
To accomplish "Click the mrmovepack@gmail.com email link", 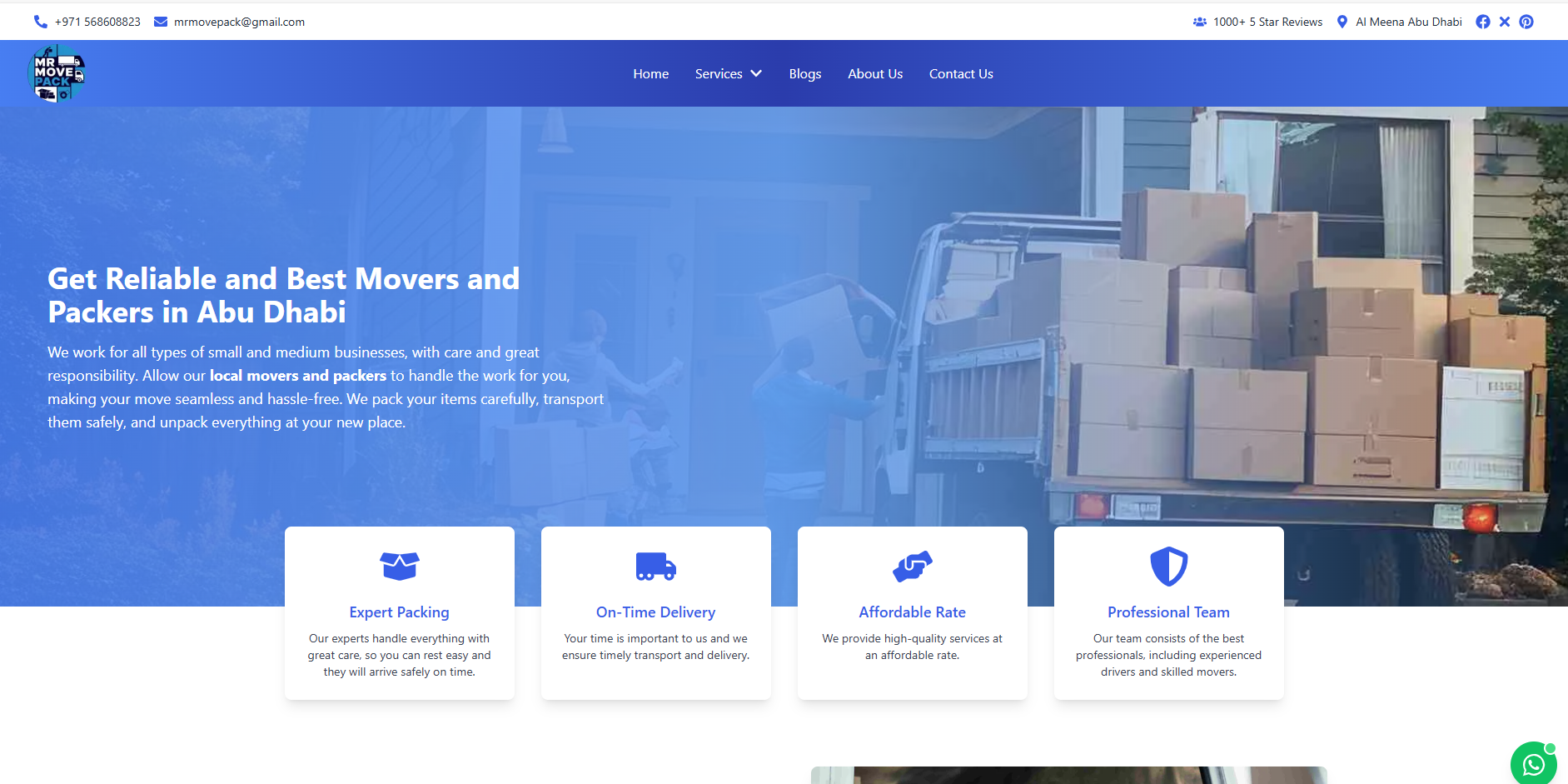I will tap(239, 22).
